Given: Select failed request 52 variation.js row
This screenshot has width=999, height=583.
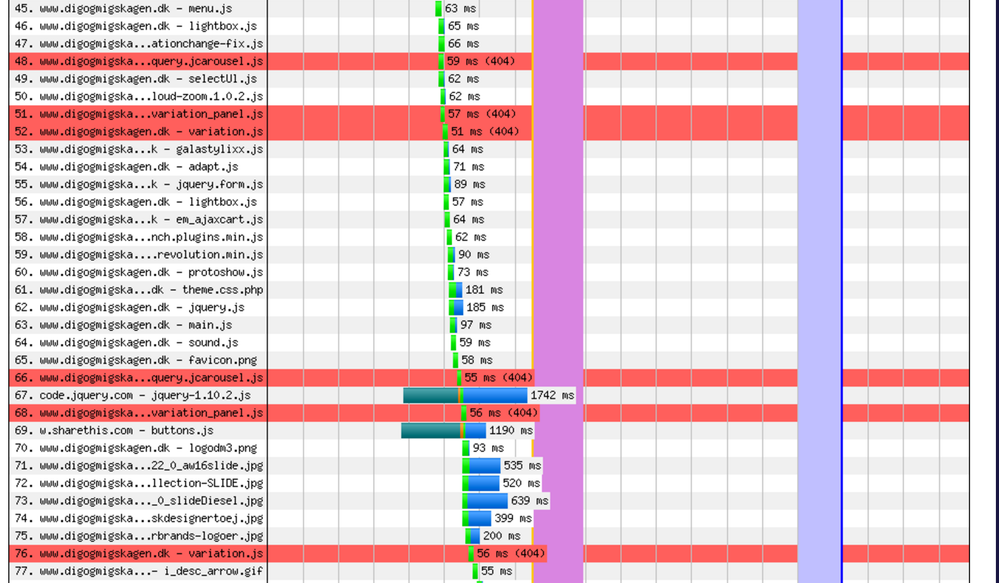Looking at the screenshot, I should click(139, 131).
